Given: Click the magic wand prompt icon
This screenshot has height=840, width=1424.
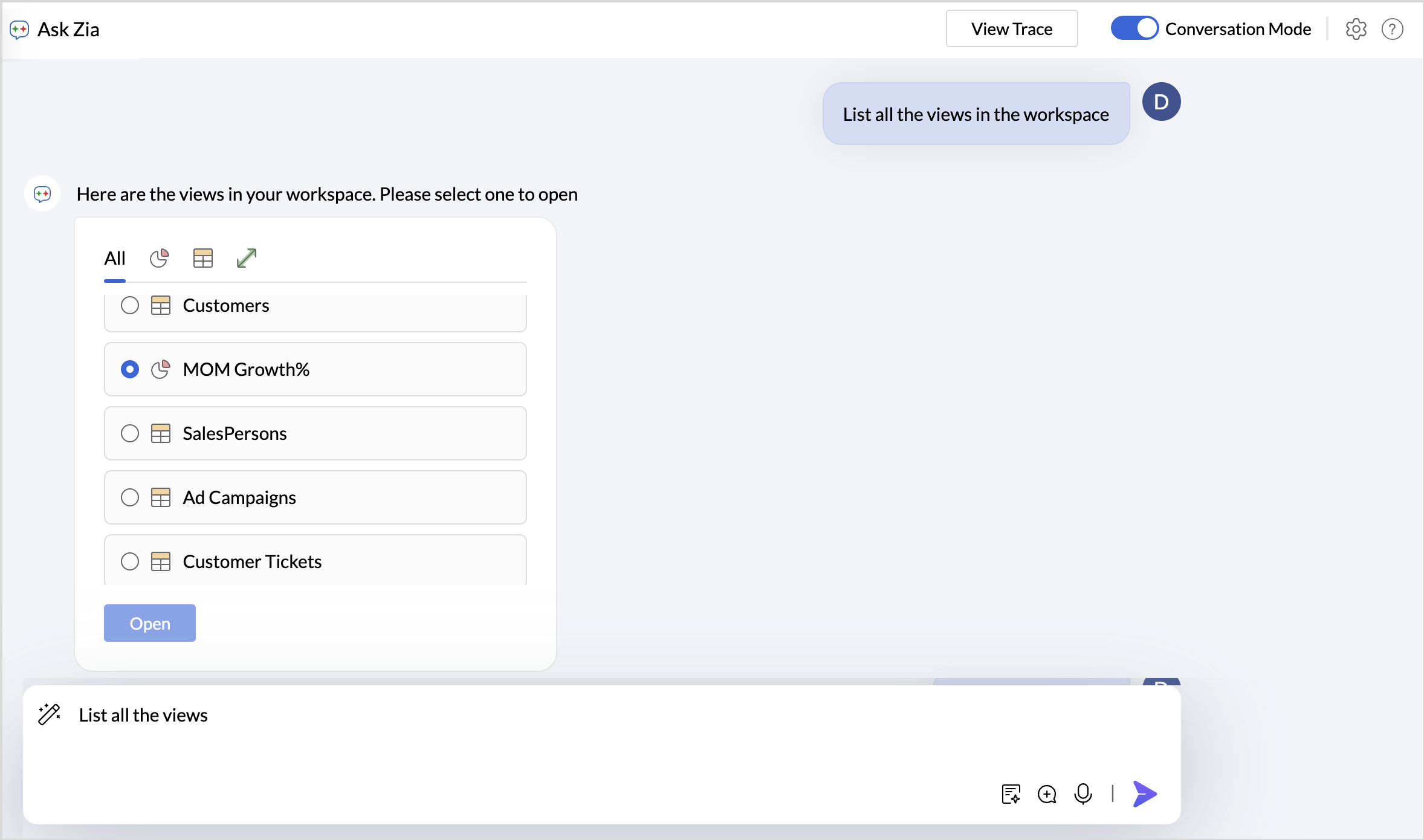Looking at the screenshot, I should pyautogui.click(x=49, y=714).
